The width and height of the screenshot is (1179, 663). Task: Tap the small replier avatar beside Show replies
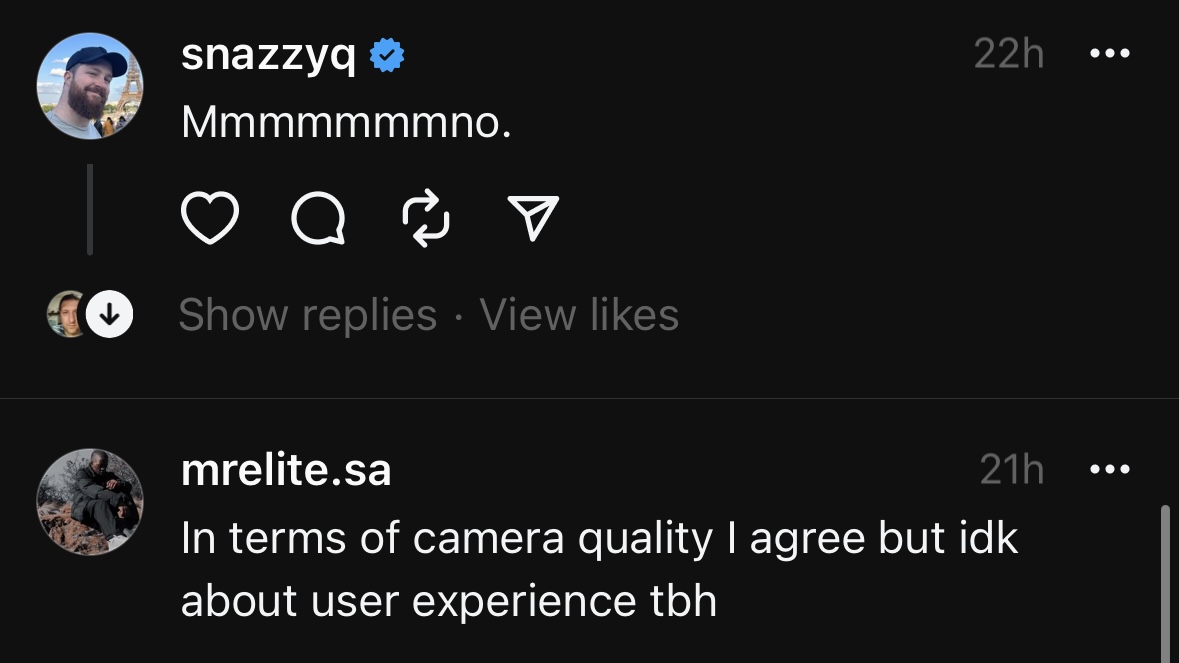pyautogui.click(x=67, y=315)
